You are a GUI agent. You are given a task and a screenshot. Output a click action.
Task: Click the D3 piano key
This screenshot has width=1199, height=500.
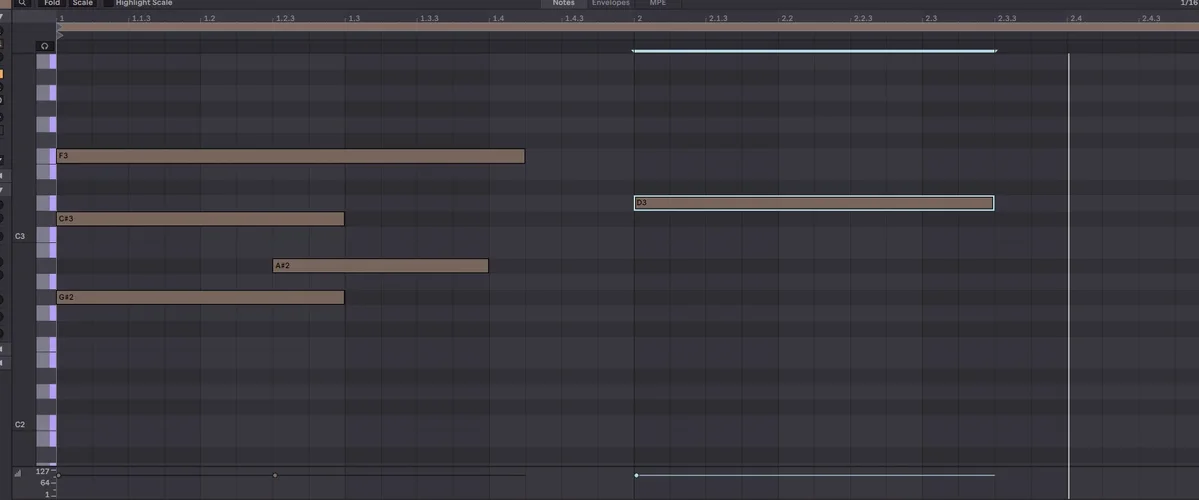[x=46, y=203]
